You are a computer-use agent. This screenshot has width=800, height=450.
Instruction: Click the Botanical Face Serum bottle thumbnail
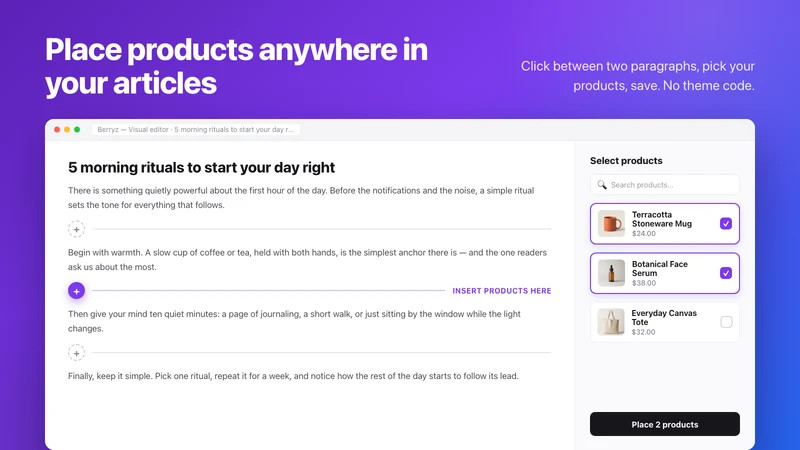pos(611,273)
